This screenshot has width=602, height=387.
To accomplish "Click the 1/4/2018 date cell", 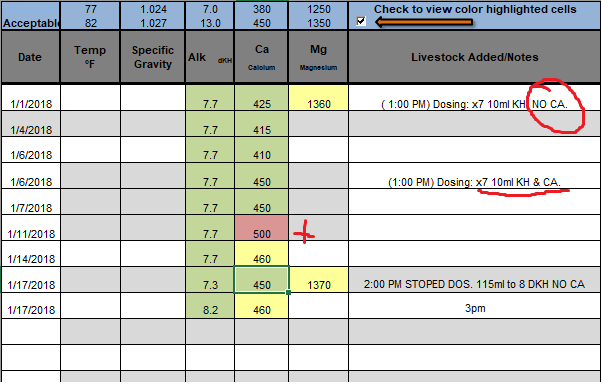I will pos(31,124).
